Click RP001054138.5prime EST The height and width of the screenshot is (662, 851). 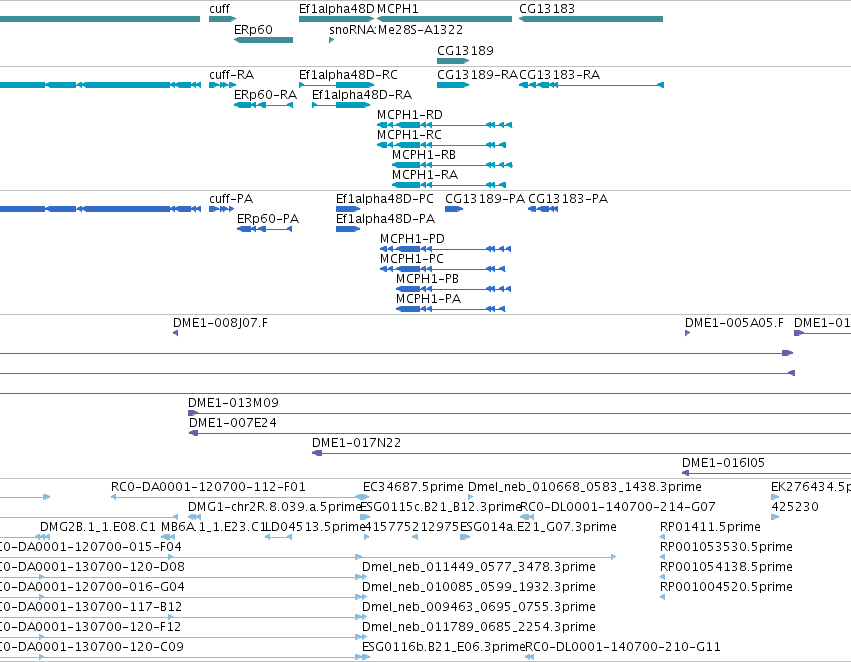click(x=662, y=577)
